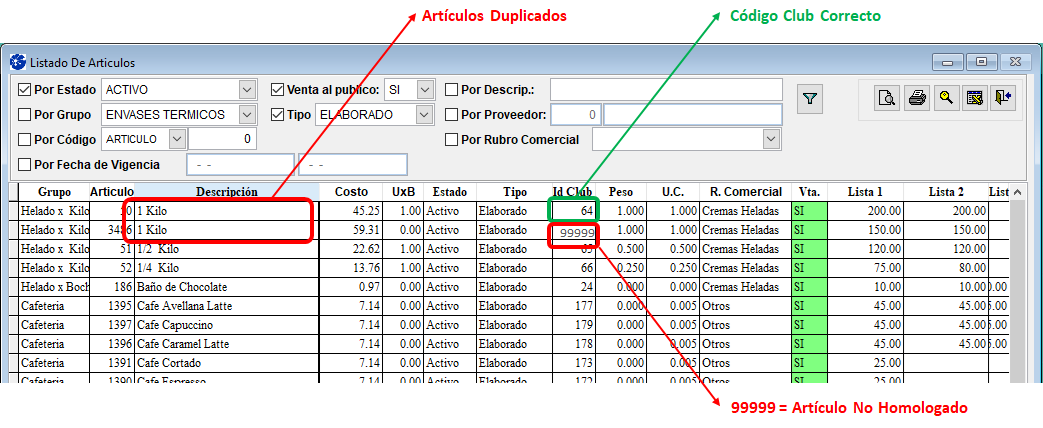Click the export spreadsheet icon
The width and height of the screenshot is (1043, 428).
point(973,98)
